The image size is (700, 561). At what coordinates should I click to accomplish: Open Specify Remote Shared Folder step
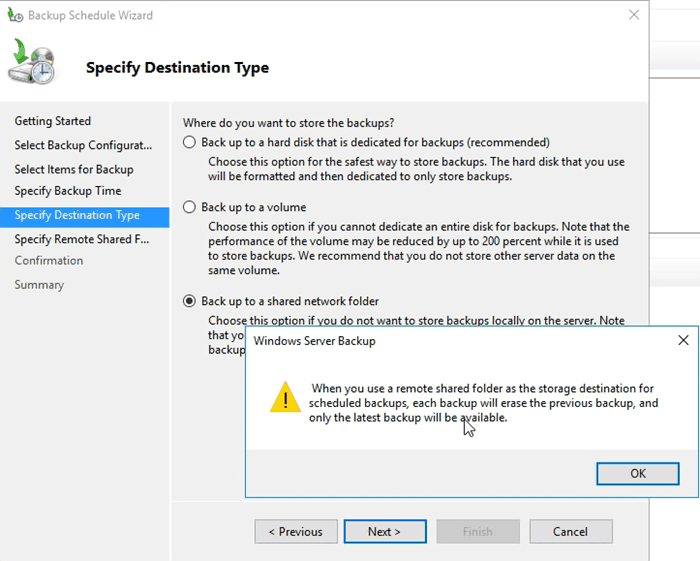tap(81, 239)
